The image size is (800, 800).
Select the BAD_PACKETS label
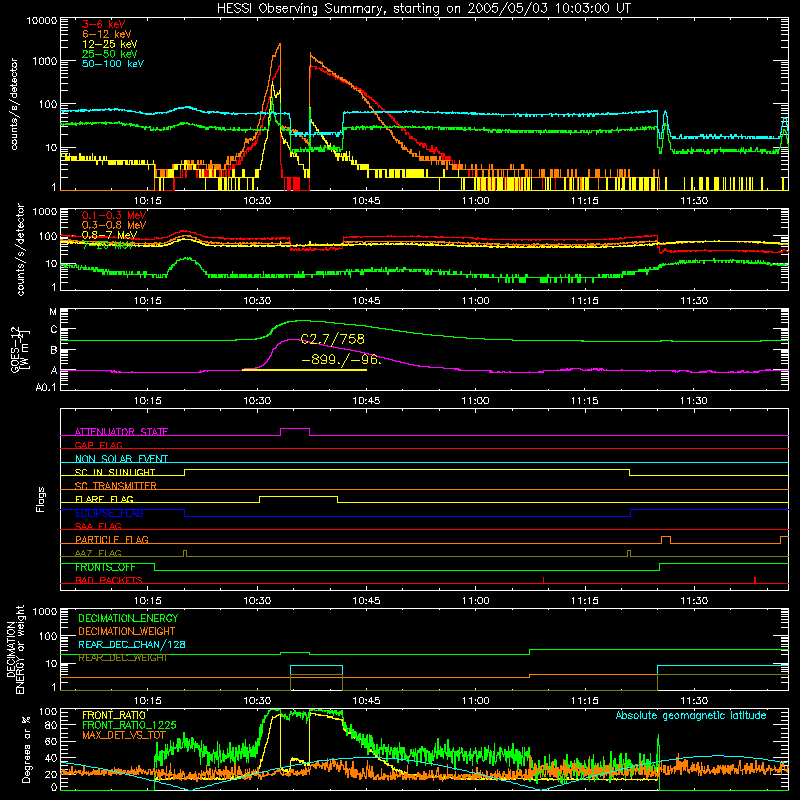click(109, 581)
